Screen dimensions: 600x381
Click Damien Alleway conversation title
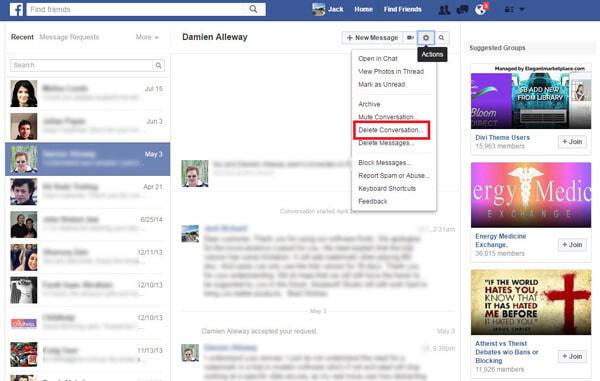click(215, 37)
